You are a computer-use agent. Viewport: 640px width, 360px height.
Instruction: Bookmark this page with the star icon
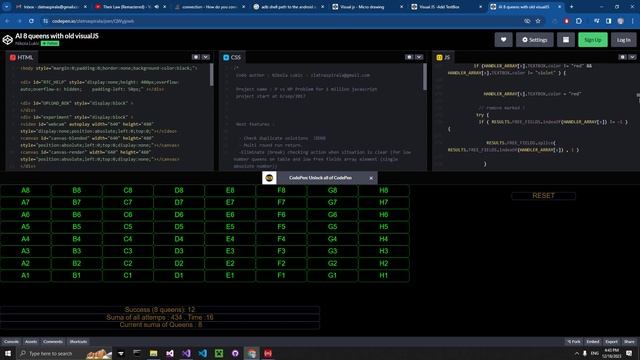(x=538, y=21)
